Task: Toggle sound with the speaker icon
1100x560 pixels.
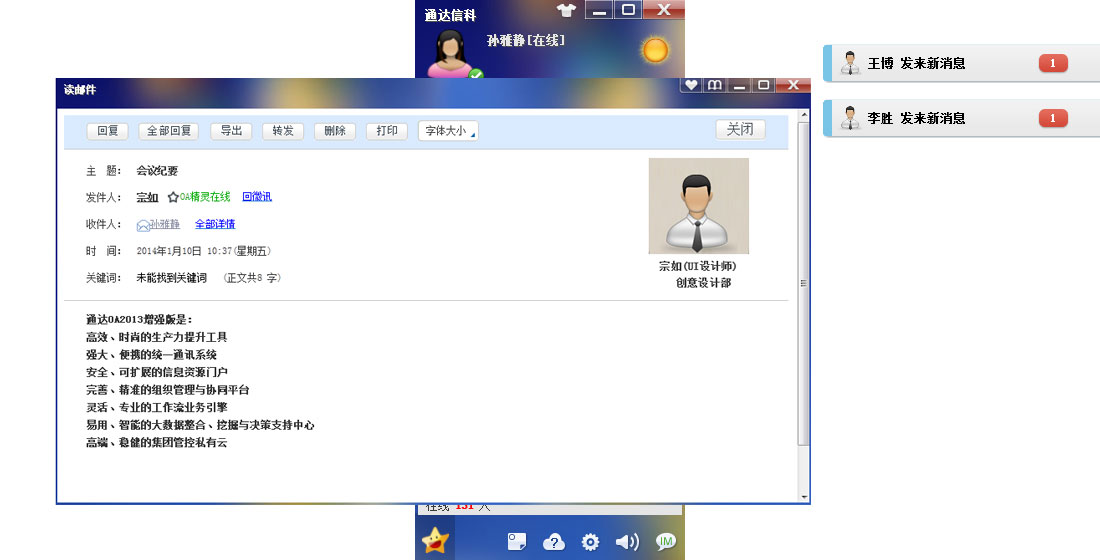Action: (627, 542)
